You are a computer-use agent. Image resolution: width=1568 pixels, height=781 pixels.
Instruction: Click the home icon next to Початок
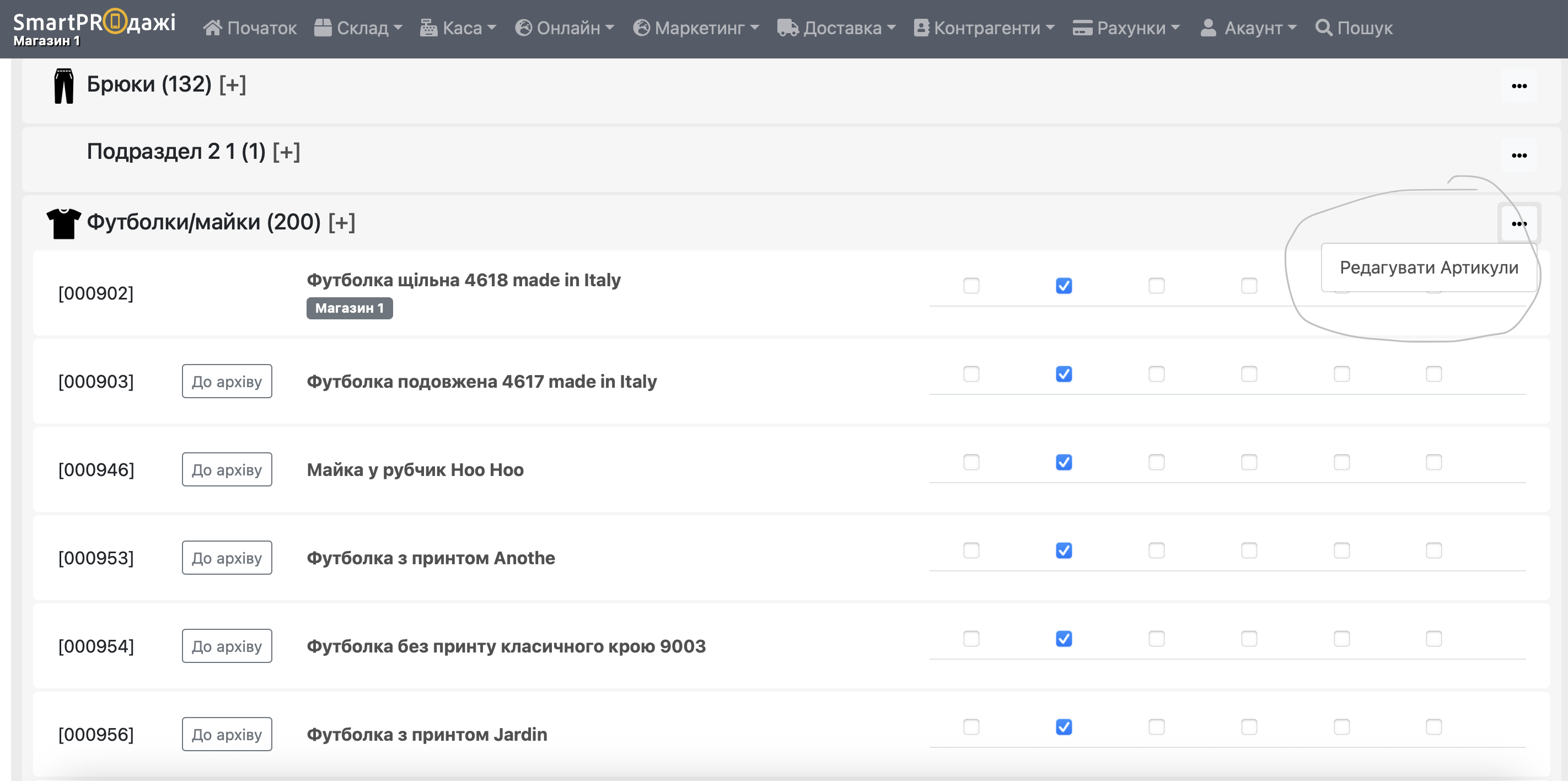(212, 28)
